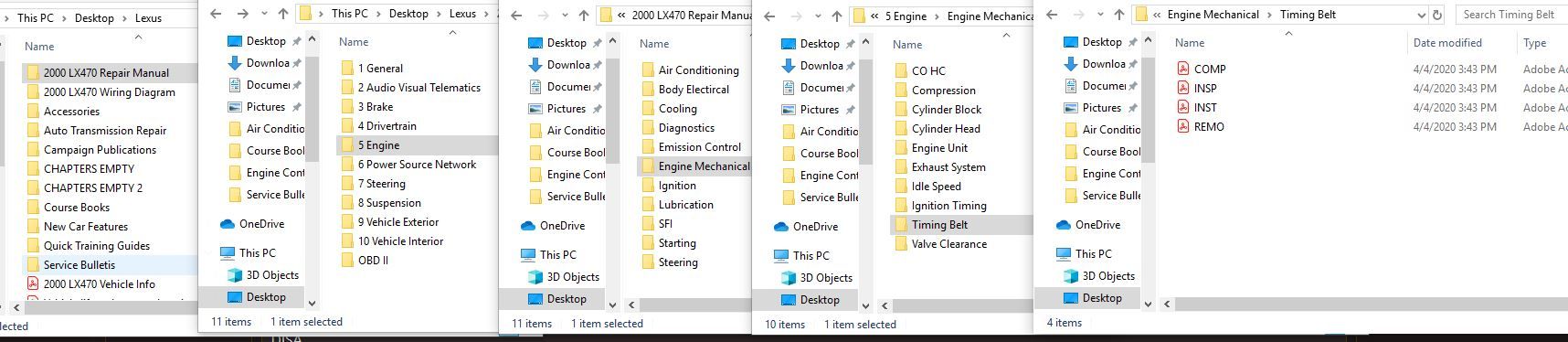Click the Valve Clearance folder icon

pyautogui.click(x=900, y=243)
